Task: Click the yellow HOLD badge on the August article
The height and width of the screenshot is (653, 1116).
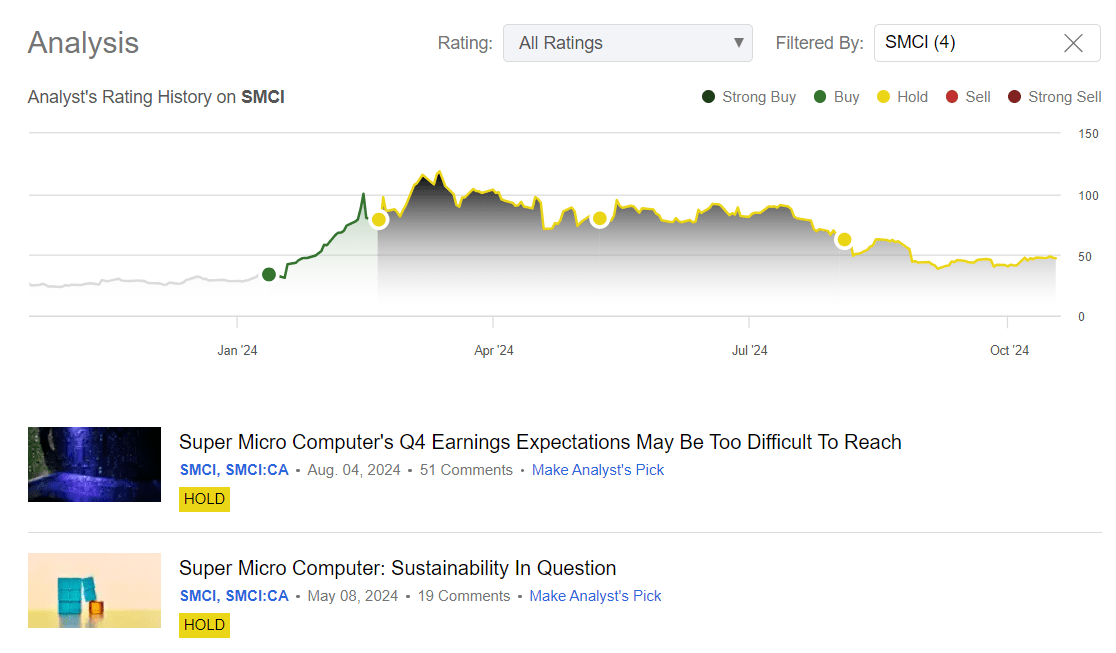Action: (x=204, y=498)
